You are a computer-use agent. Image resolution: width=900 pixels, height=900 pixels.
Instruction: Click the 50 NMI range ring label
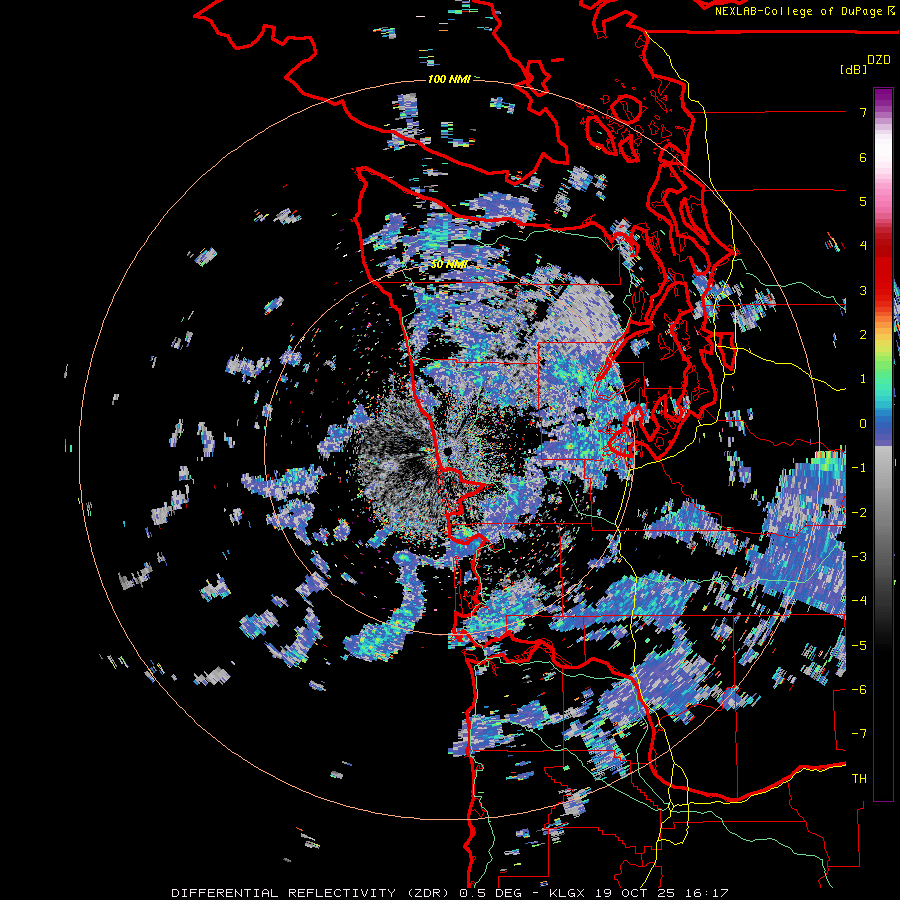(449, 264)
